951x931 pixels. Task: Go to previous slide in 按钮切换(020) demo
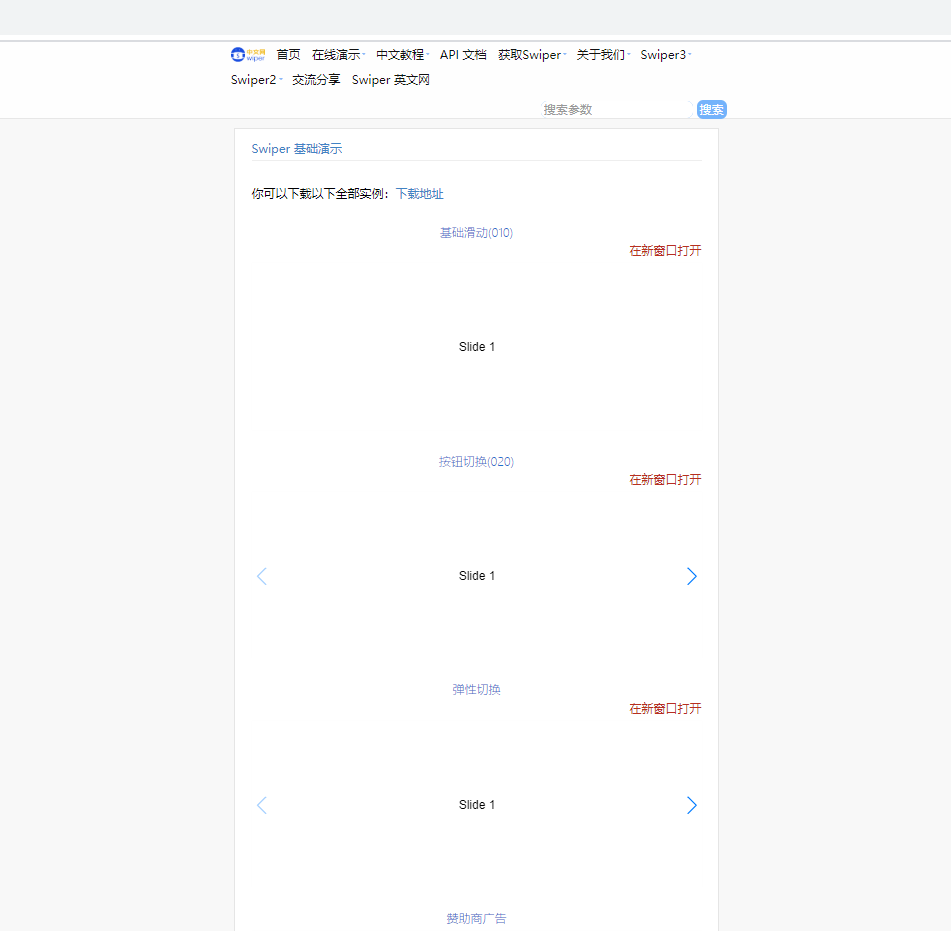(262, 576)
